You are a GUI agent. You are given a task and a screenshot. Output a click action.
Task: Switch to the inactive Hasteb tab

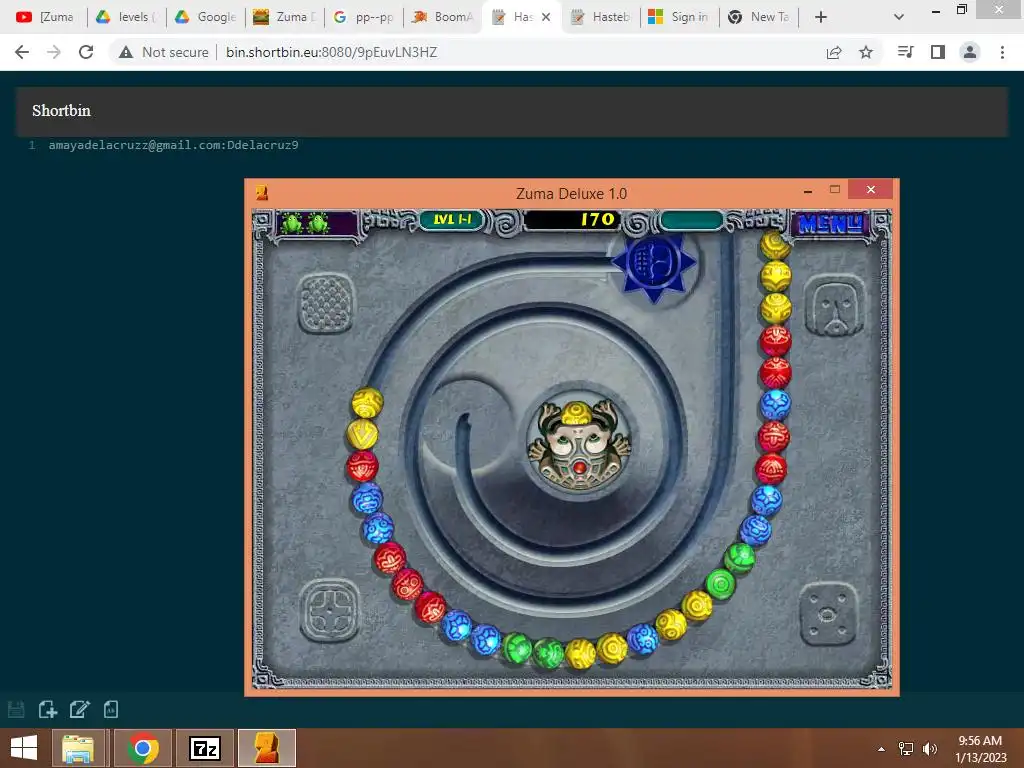601,17
